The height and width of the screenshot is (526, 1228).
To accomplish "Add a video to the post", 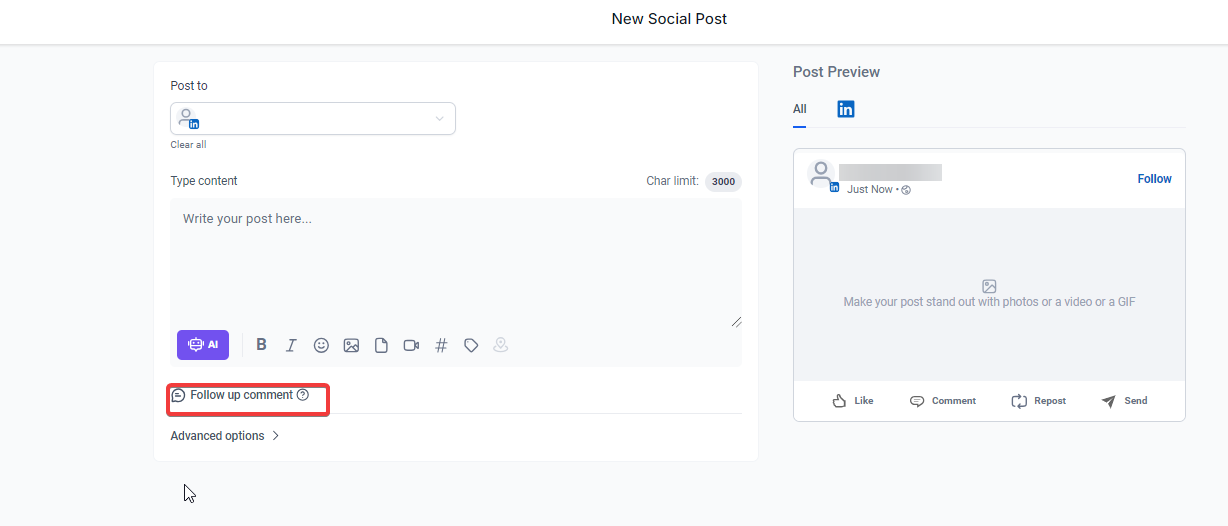I will [411, 345].
